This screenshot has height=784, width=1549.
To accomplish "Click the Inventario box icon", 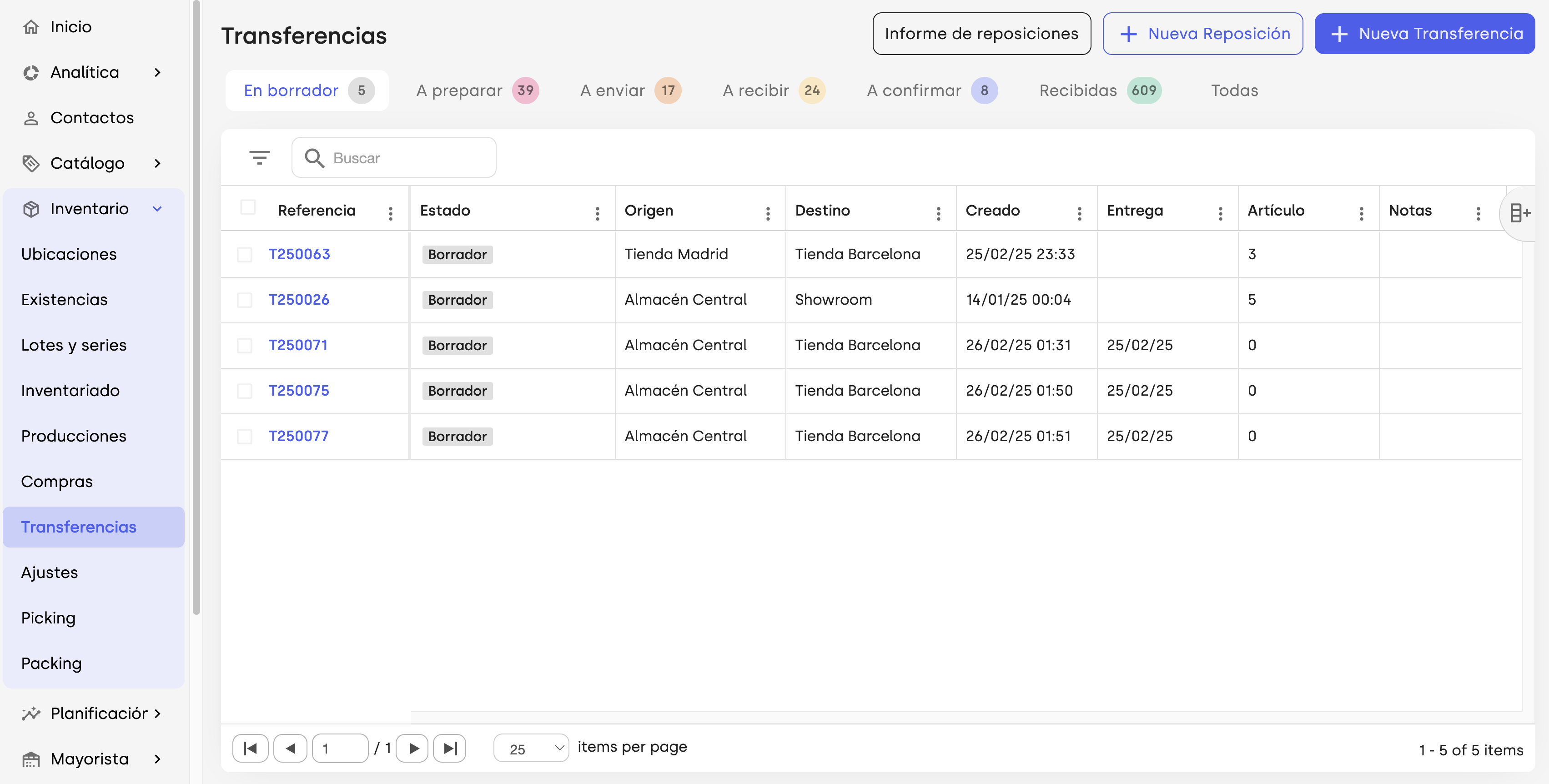I will [x=30, y=209].
